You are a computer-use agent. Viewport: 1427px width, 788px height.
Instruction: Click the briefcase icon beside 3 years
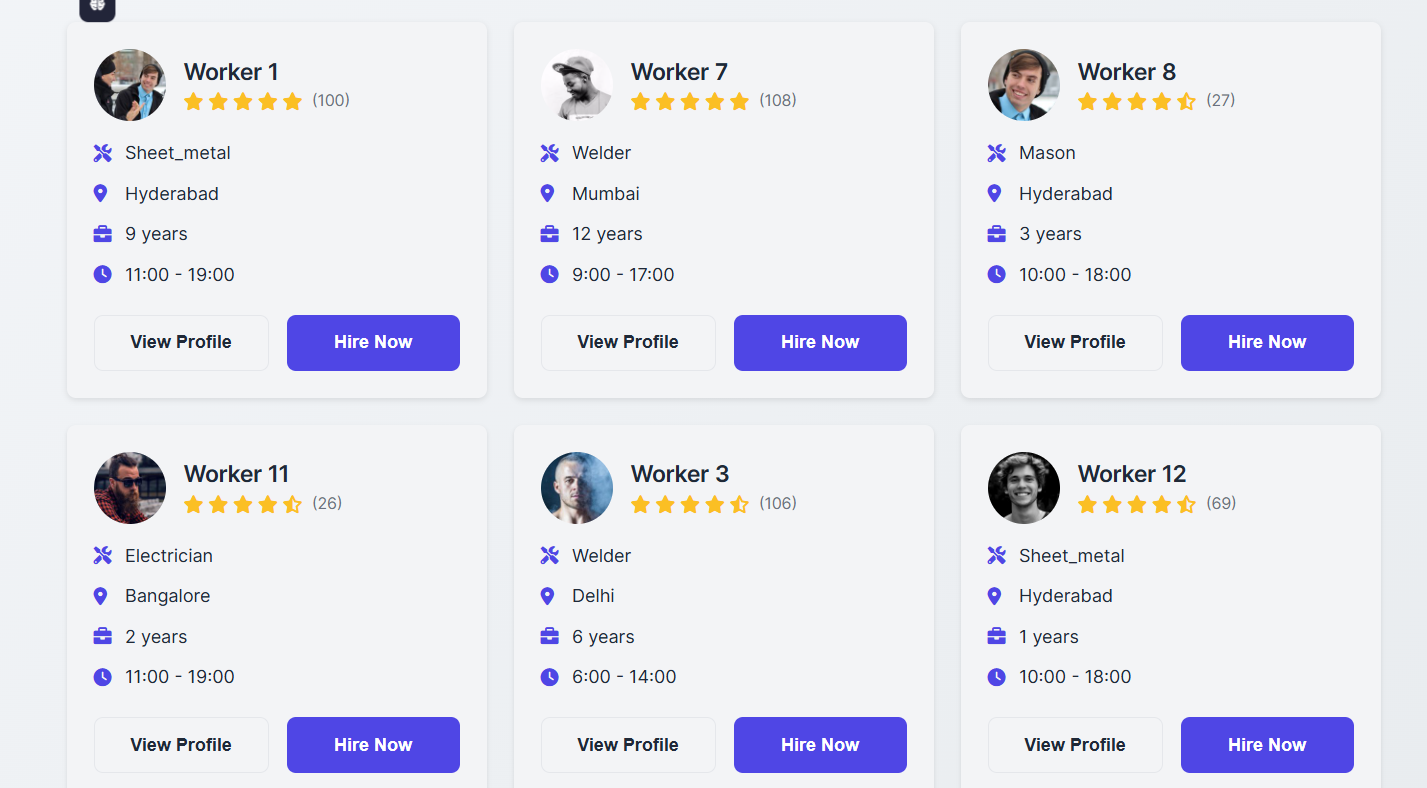(996, 234)
